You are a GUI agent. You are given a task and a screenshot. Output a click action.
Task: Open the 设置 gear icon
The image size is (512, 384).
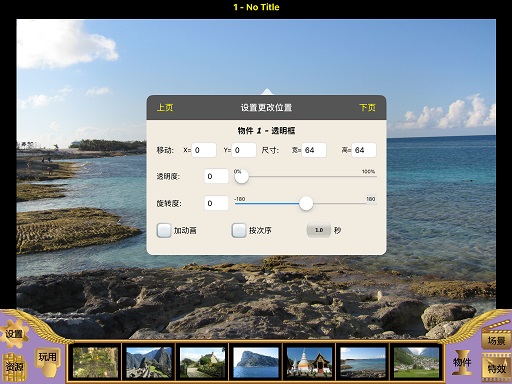14,334
